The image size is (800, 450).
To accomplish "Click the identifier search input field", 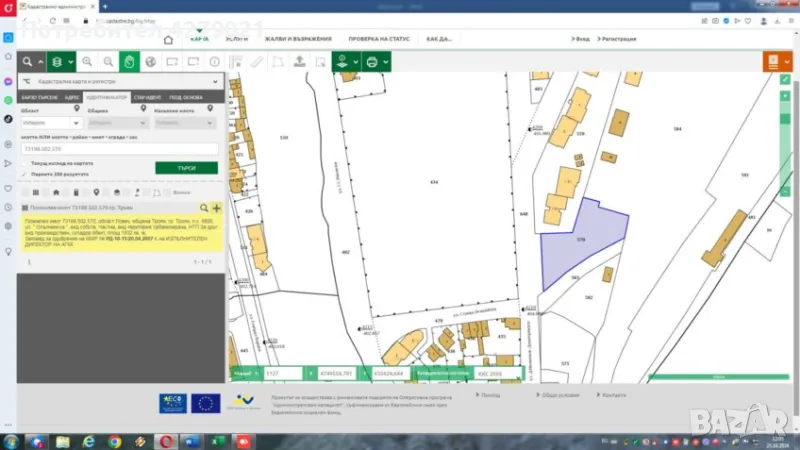I will [118, 148].
